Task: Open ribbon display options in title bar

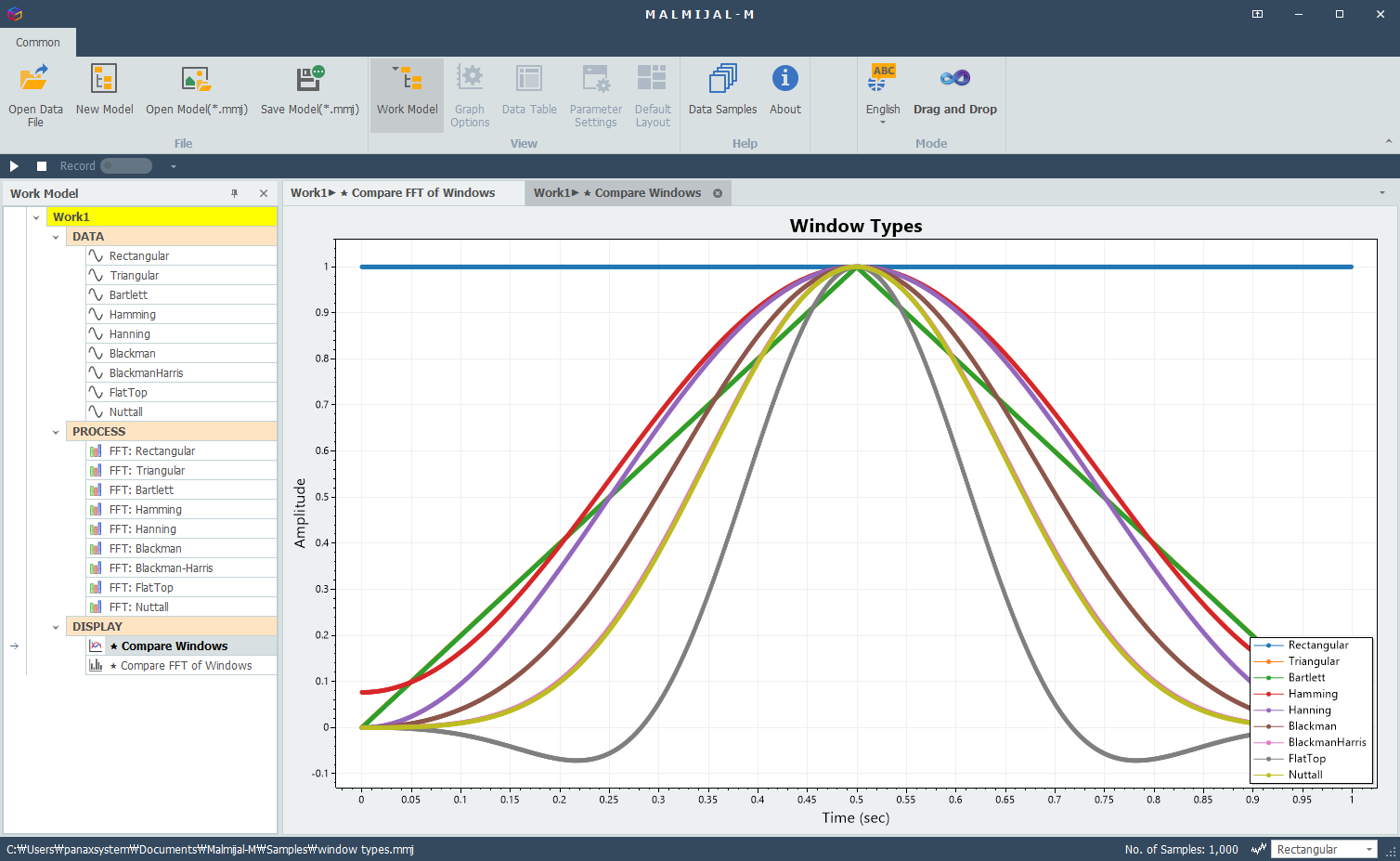Action: pos(1257,14)
